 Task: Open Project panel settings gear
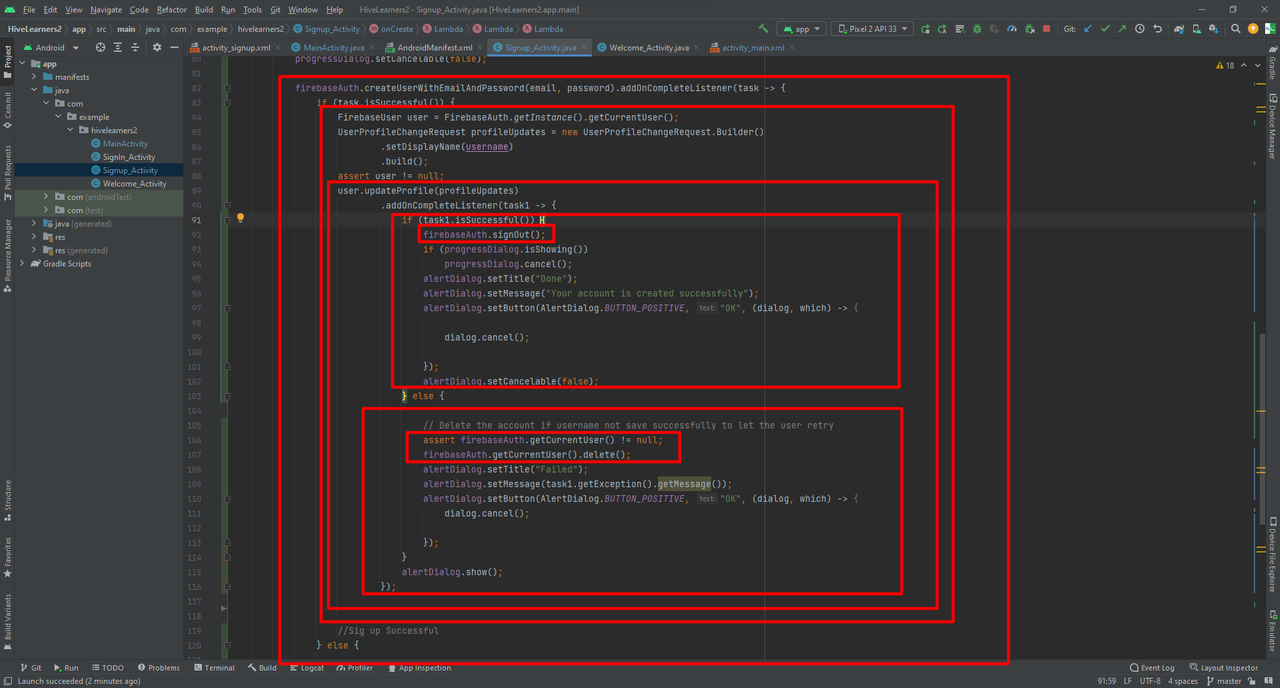pos(156,47)
